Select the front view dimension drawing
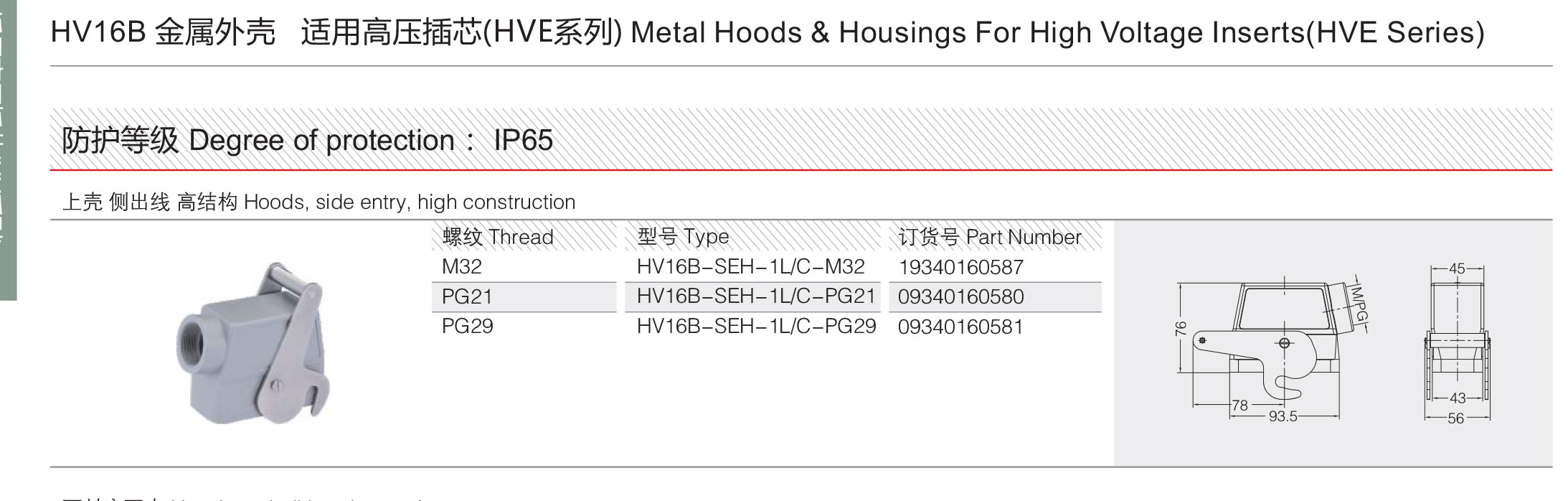The width and height of the screenshot is (1568, 501). [1458, 343]
